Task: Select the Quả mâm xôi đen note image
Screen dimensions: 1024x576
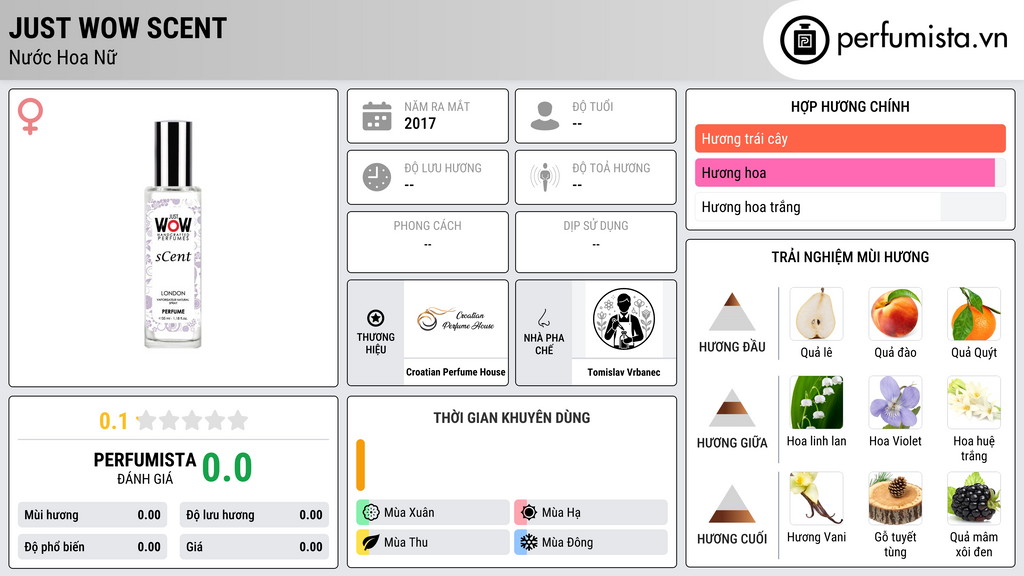Action: pos(974,498)
